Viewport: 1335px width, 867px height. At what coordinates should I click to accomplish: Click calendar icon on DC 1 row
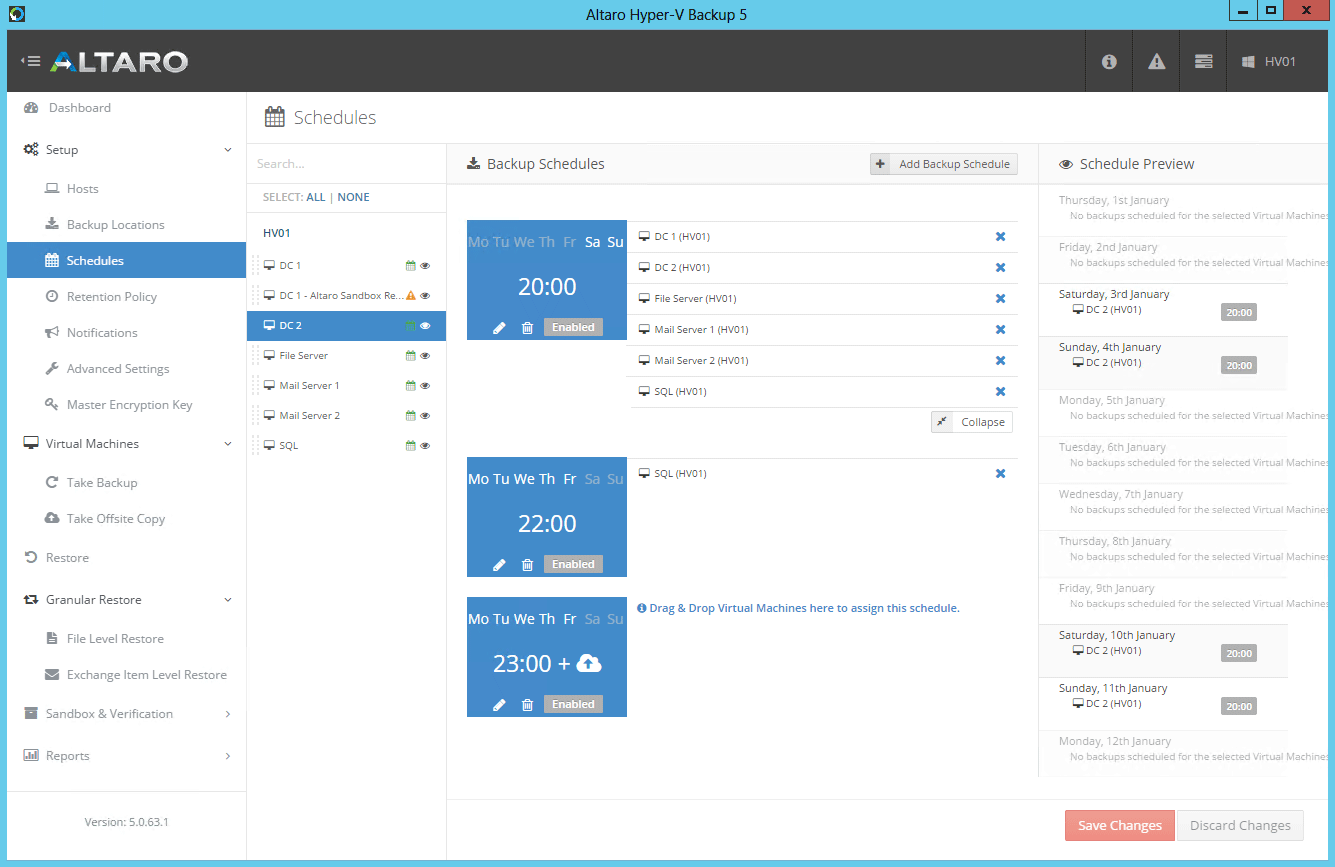coord(410,266)
